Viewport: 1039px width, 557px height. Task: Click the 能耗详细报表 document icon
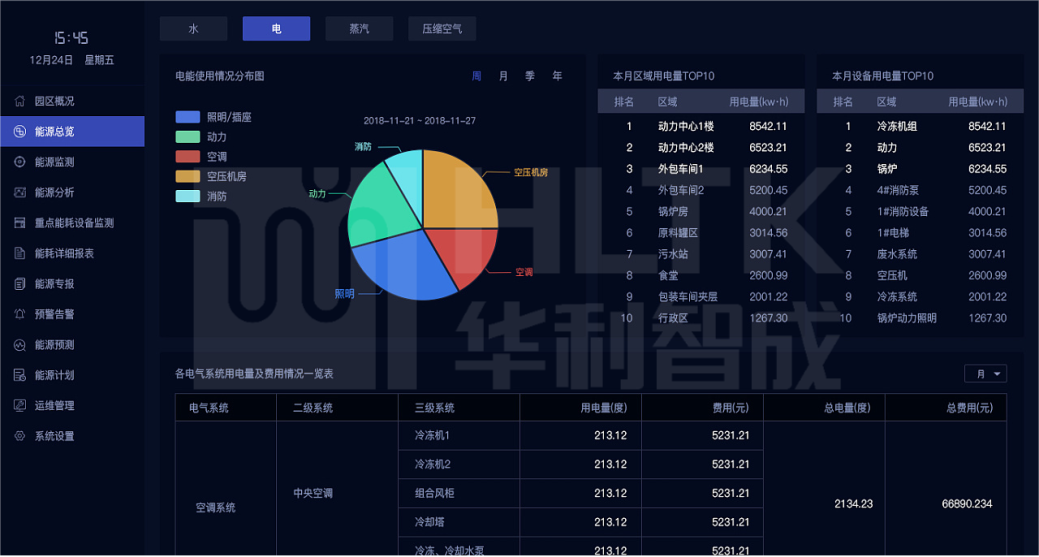(x=20, y=253)
